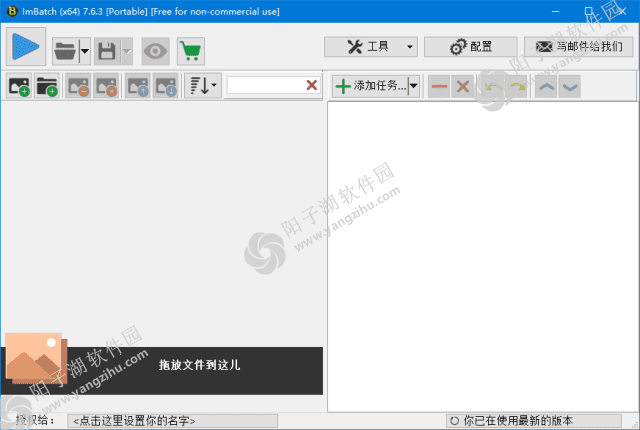The width and height of the screenshot is (640, 430).
Task: Move image down with the blue down arrow image icon
Action: tap(165, 86)
